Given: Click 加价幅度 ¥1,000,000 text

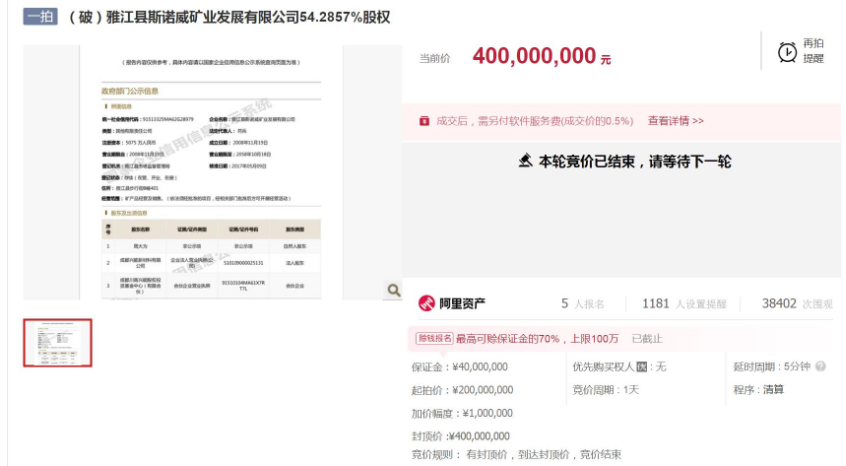Looking at the screenshot, I should (x=462, y=414).
